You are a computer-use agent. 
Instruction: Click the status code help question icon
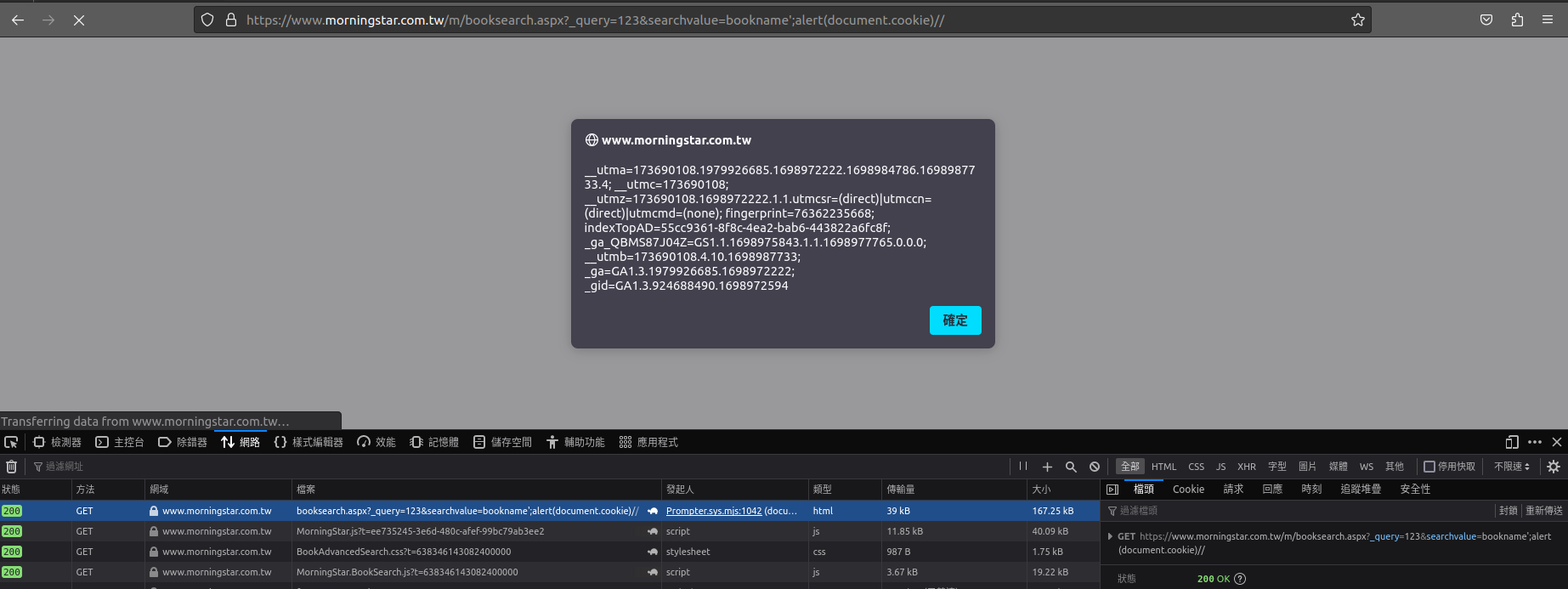click(x=1240, y=579)
